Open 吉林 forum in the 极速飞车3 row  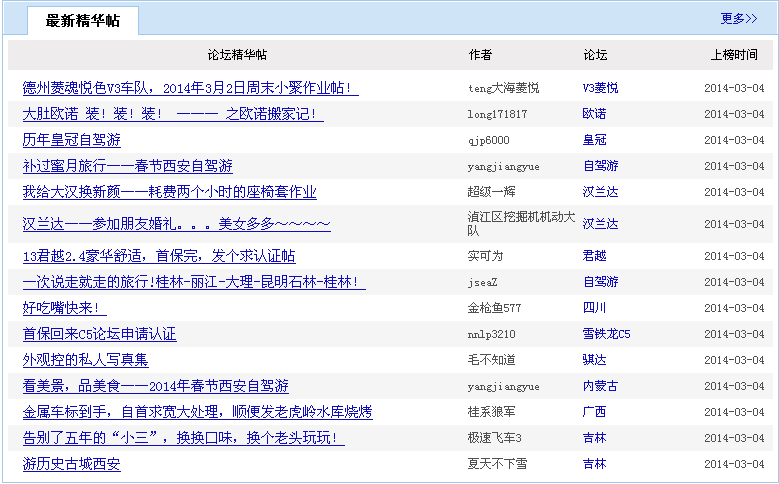(594, 437)
